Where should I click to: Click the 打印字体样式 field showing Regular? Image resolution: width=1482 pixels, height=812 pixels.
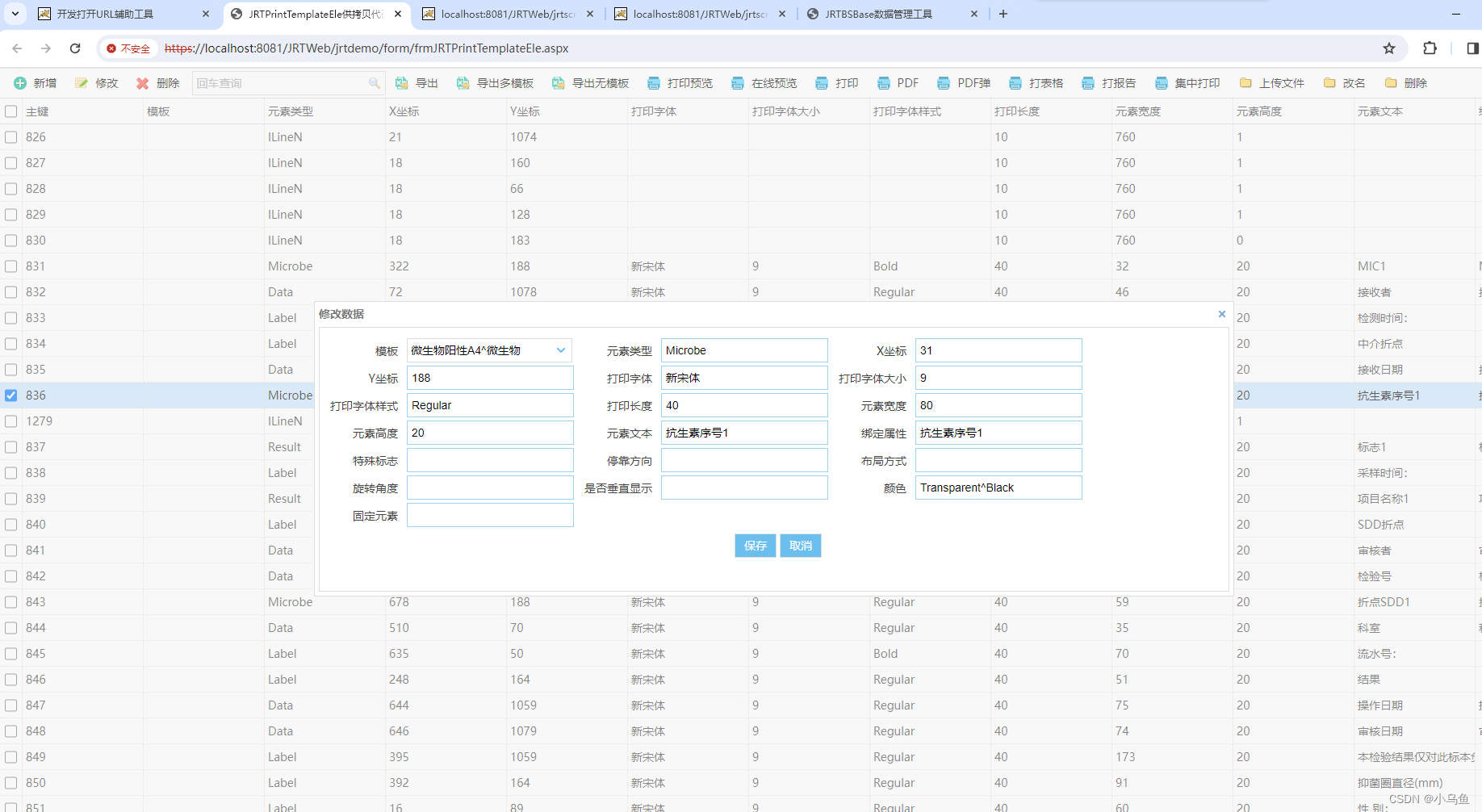pos(490,405)
